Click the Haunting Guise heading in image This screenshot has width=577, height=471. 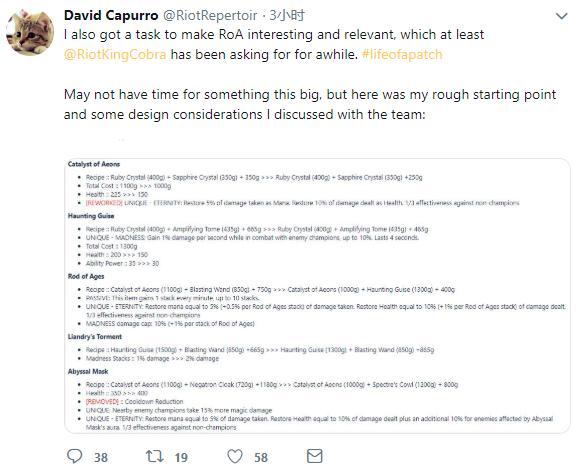[x=91, y=216]
